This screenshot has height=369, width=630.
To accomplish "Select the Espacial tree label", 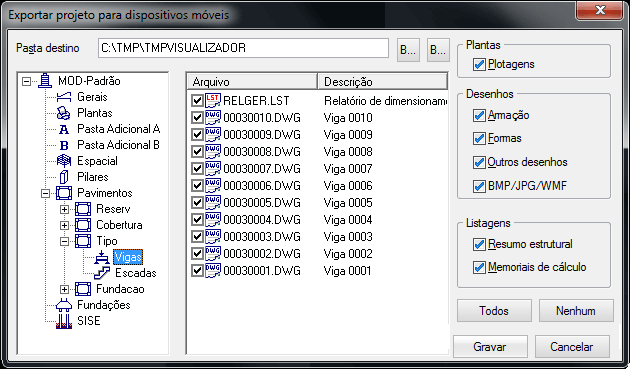I will [97, 161].
